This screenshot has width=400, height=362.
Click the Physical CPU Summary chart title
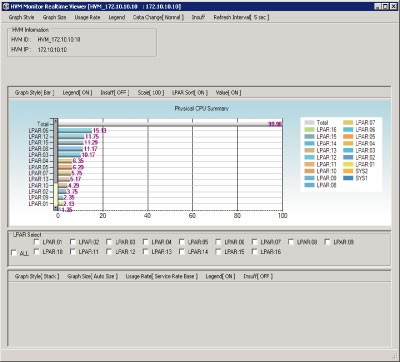pyautogui.click(x=202, y=109)
